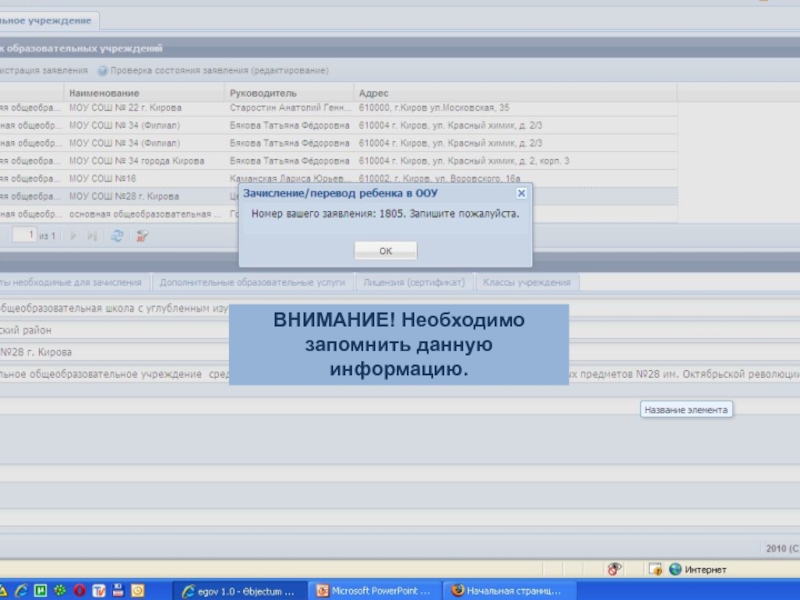The height and width of the screenshot is (600, 800).
Task: Click the Адрес column header
Action: (x=373, y=93)
